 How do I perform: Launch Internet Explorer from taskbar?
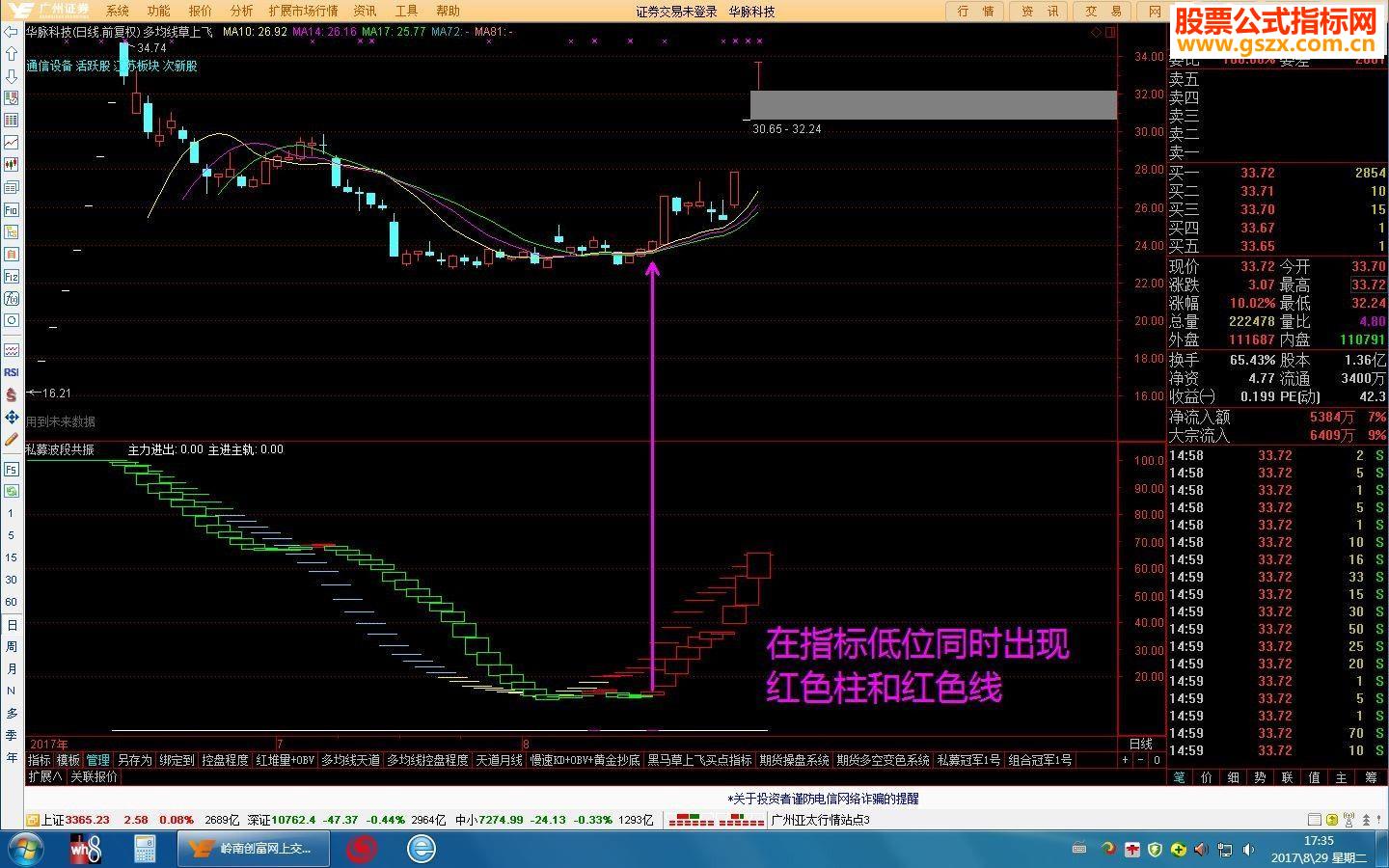click(421, 849)
